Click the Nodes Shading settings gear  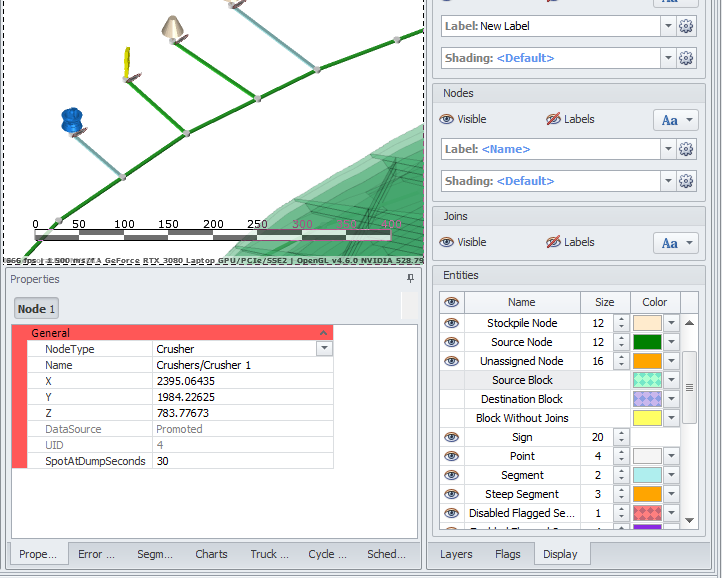click(686, 181)
